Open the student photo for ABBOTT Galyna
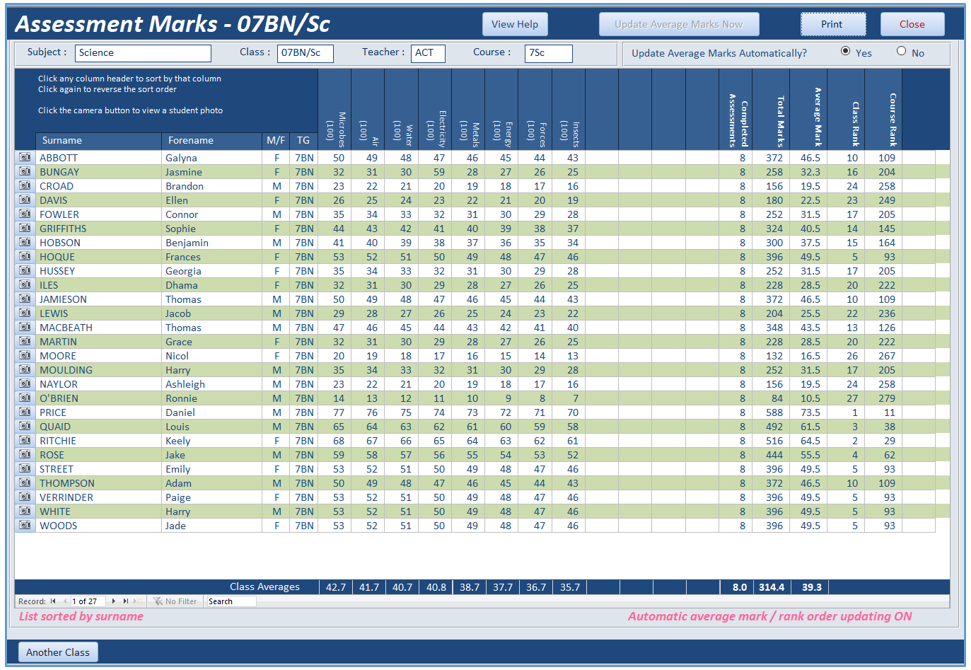The width and height of the screenshot is (971, 670). [x=25, y=157]
